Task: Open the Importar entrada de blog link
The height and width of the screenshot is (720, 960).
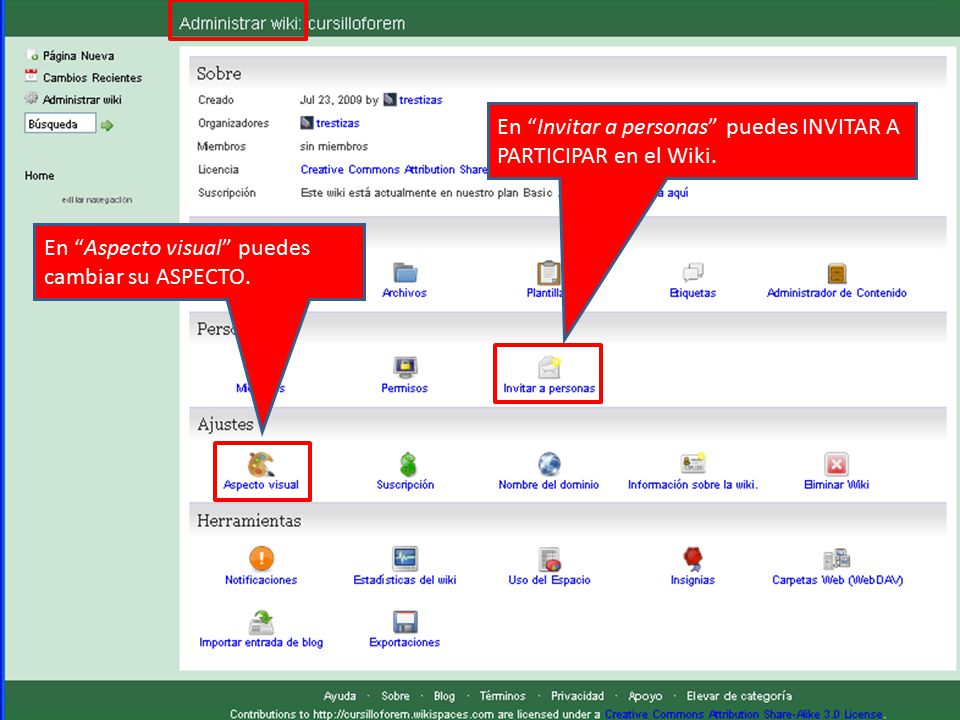Action: pyautogui.click(x=261, y=642)
